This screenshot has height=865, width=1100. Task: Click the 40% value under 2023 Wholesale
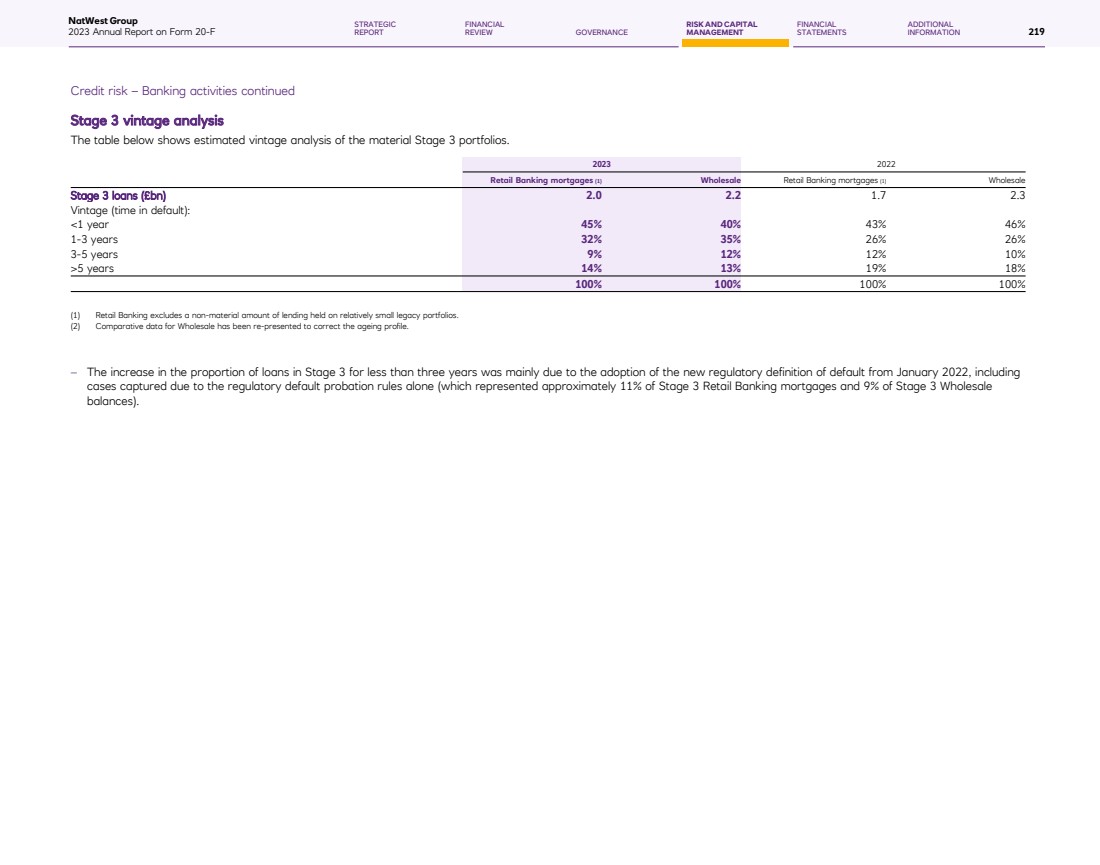click(729, 224)
